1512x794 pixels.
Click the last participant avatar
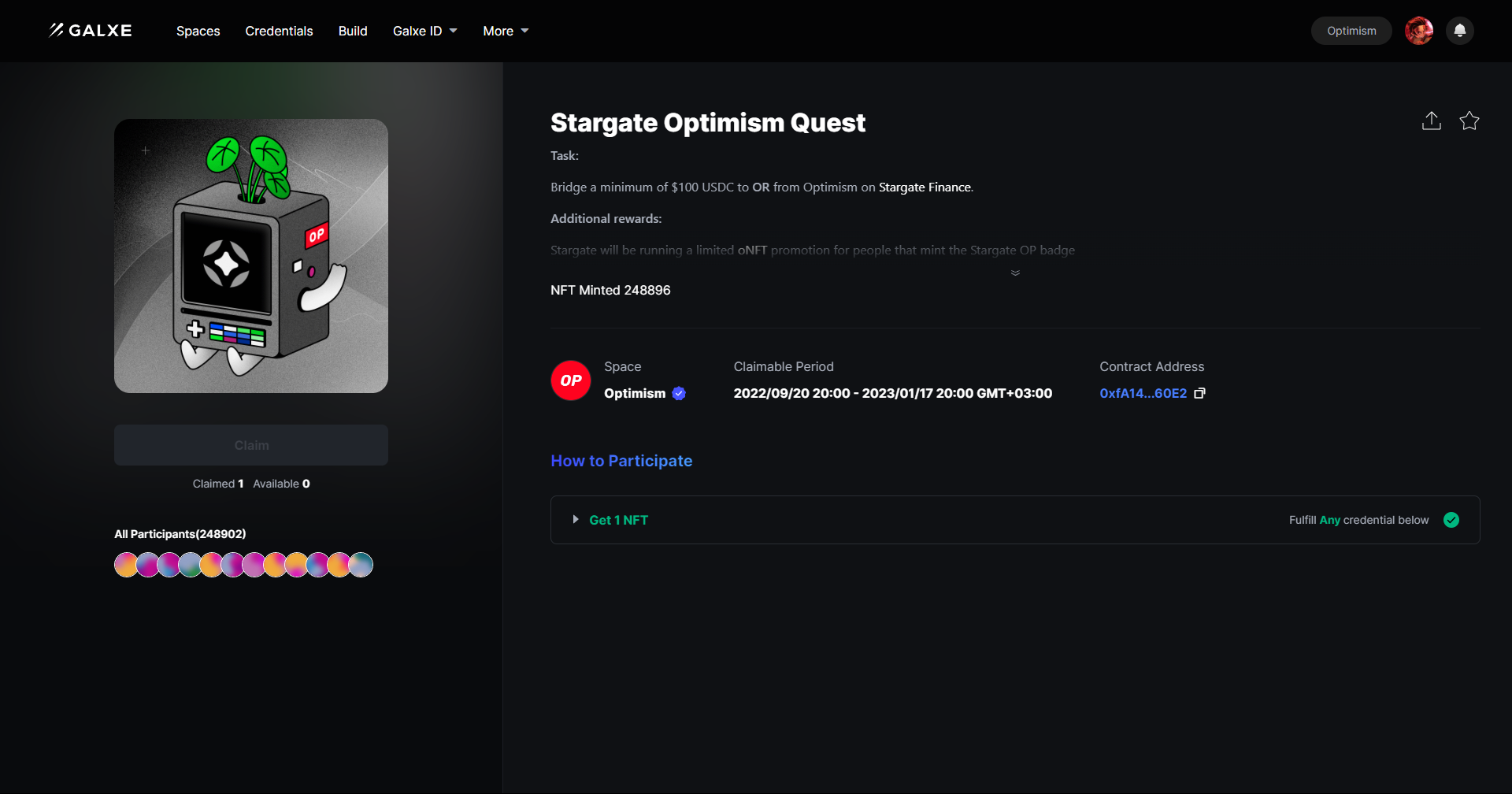click(361, 565)
